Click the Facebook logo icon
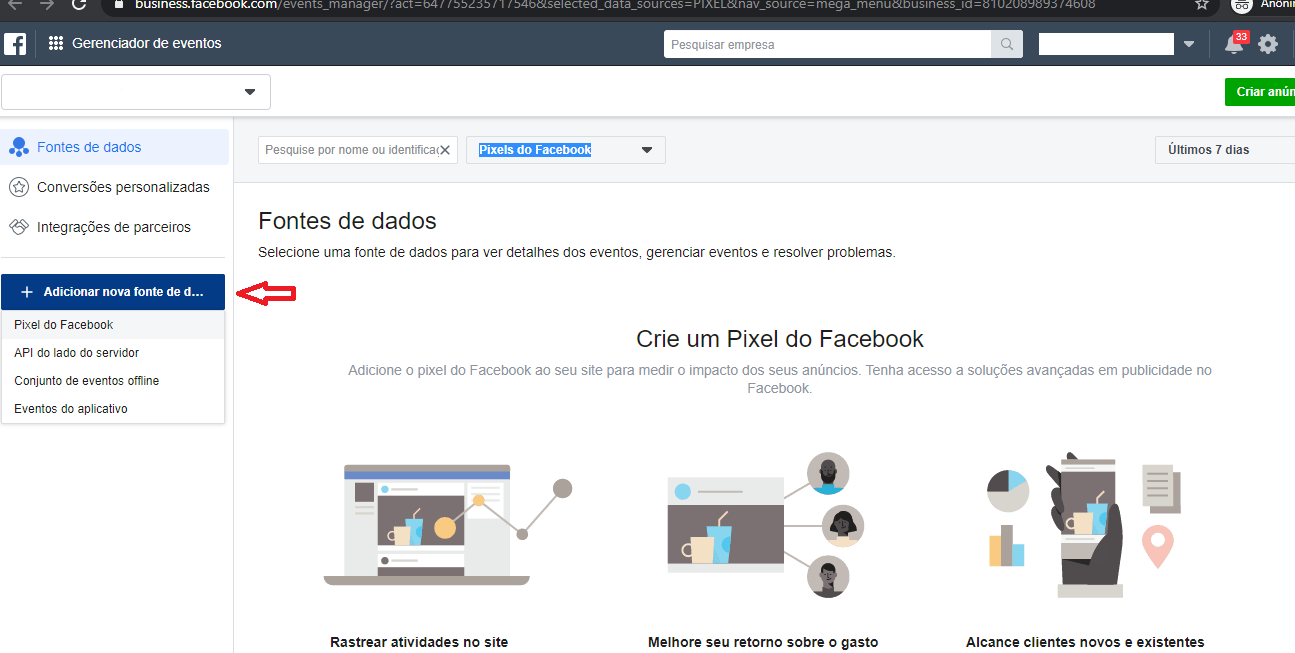This screenshot has height=653, width=1295. [x=15, y=44]
